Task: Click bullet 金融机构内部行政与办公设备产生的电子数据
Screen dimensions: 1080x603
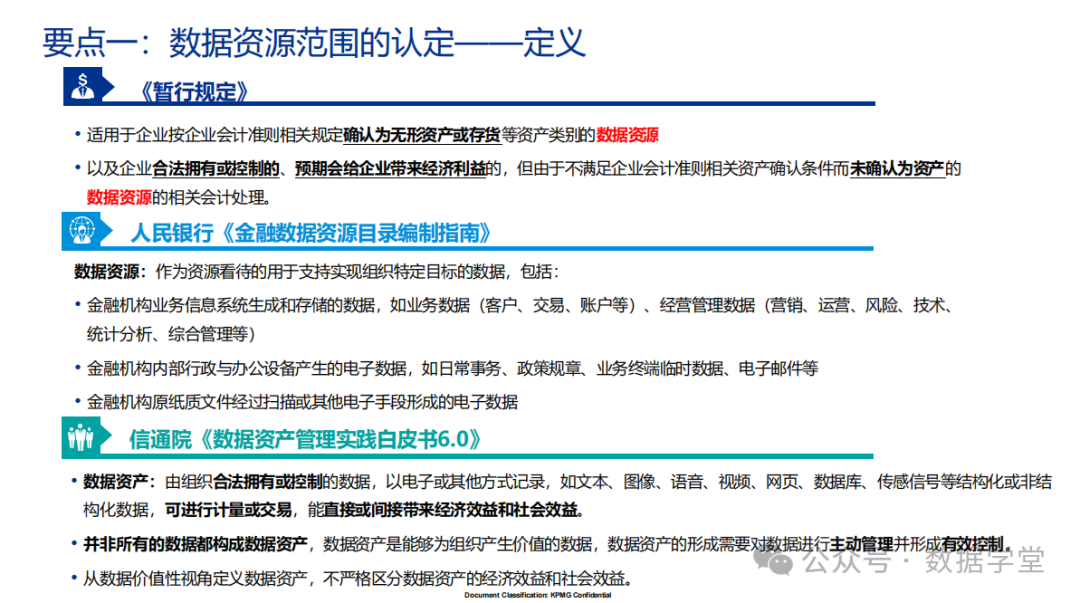Action: [x=453, y=369]
